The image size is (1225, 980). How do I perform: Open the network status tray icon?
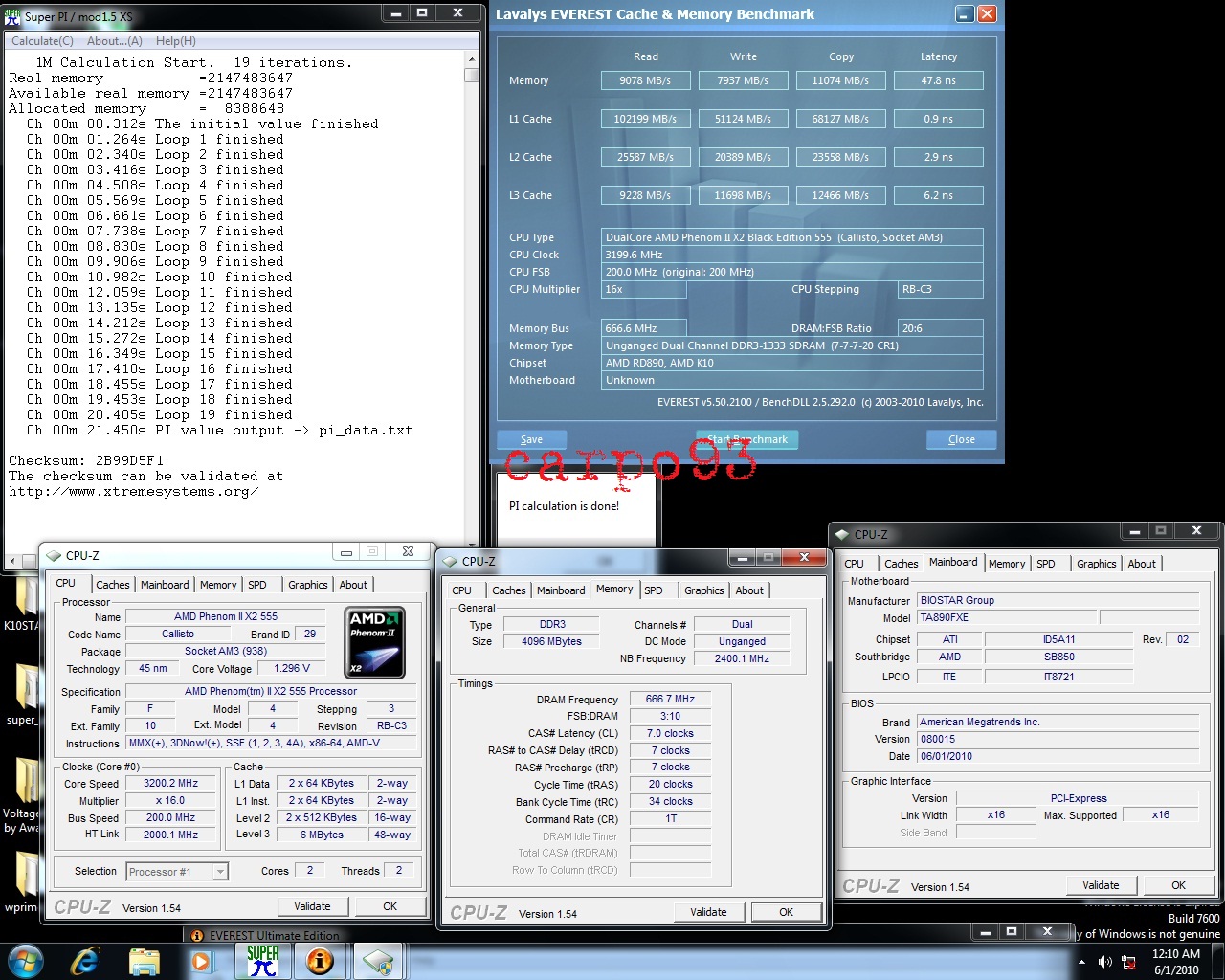click(1129, 962)
